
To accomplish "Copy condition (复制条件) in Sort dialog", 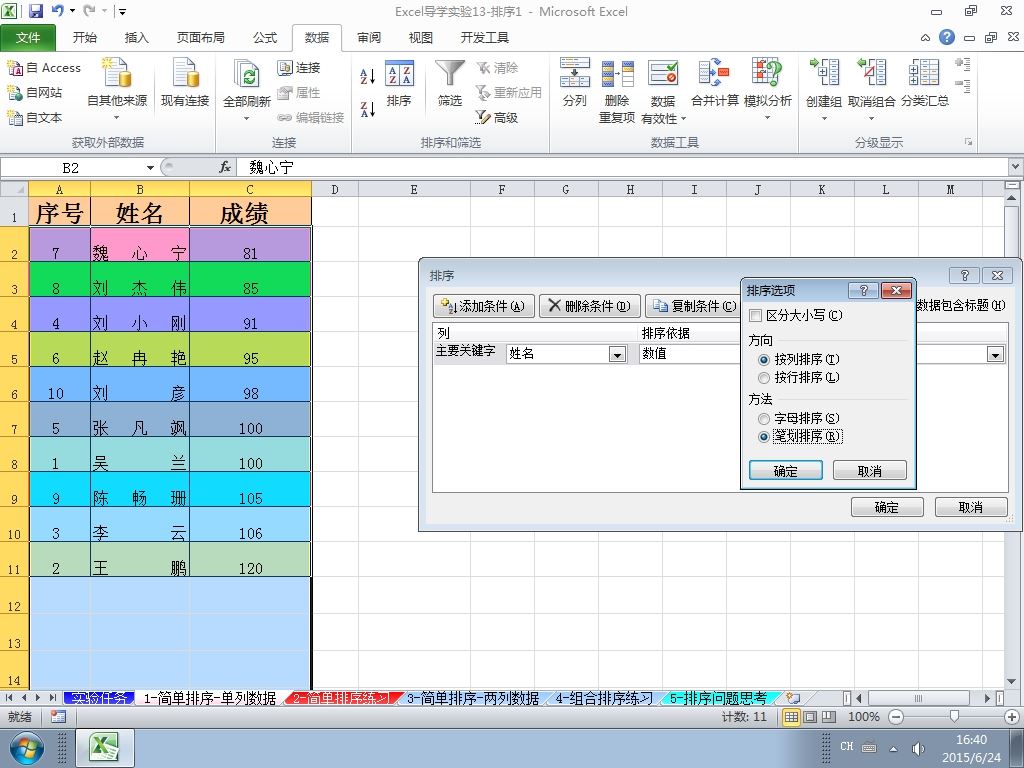I will point(694,306).
